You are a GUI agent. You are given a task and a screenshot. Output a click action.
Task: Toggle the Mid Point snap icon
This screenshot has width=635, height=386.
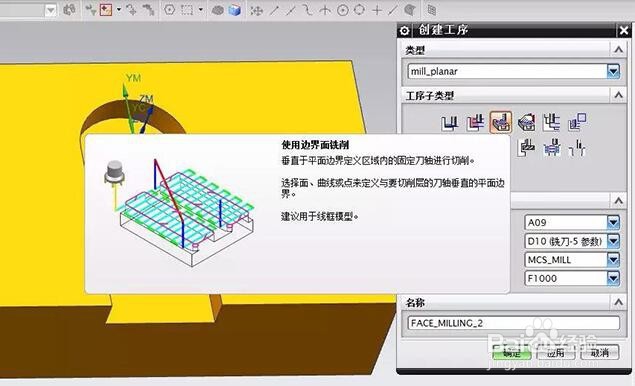pyautogui.click(x=290, y=10)
